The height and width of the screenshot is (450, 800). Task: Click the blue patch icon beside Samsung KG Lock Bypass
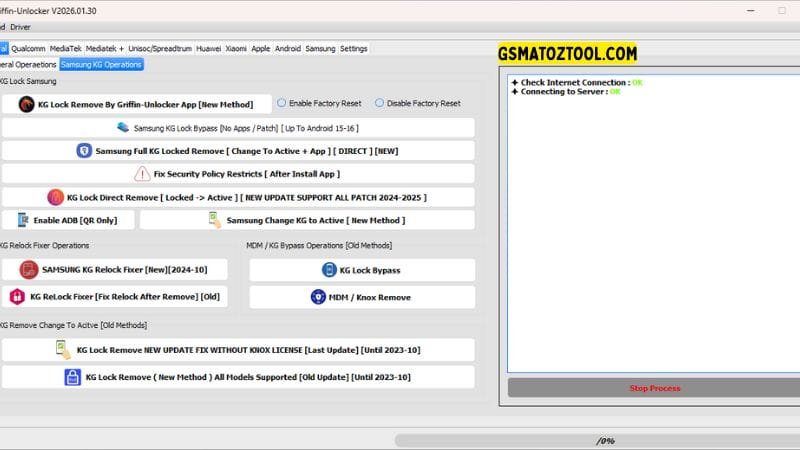123,127
